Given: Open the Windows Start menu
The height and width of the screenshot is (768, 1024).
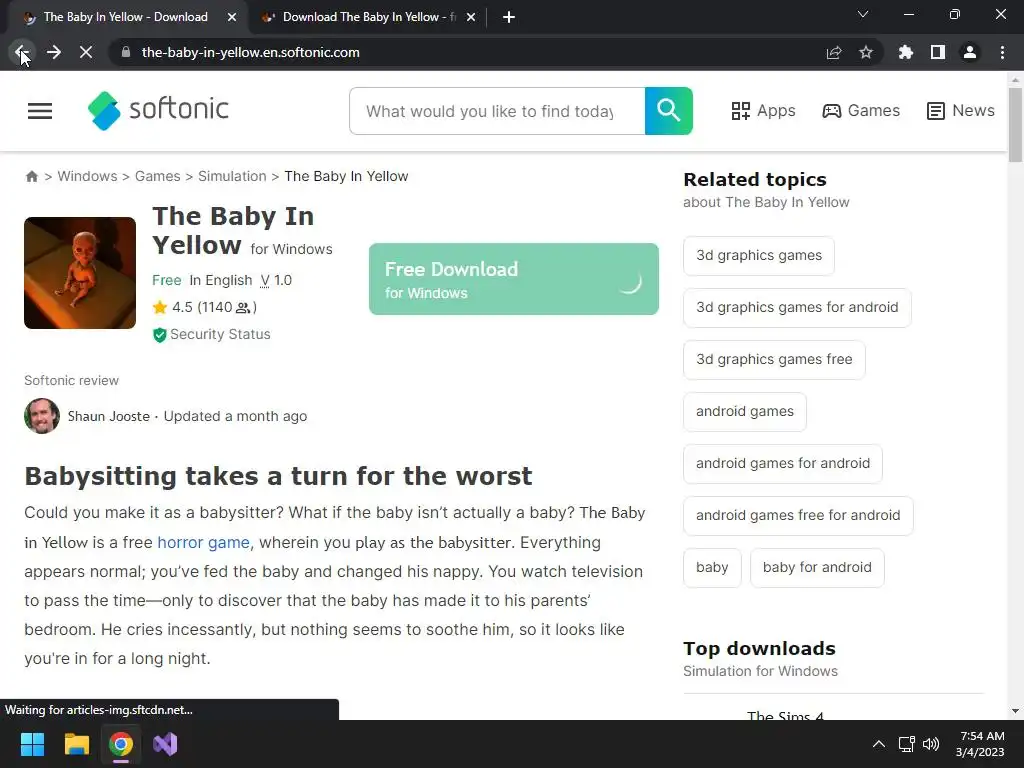Looking at the screenshot, I should click(x=32, y=744).
